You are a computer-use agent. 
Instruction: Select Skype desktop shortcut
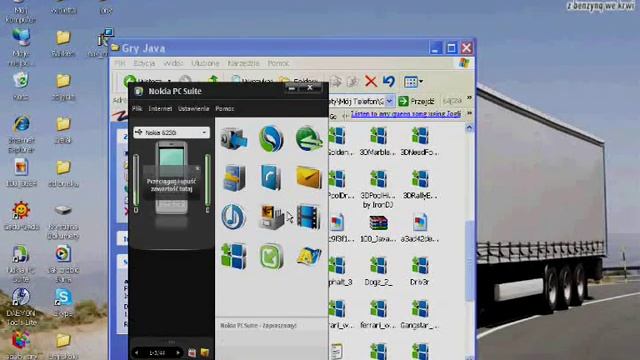click(x=63, y=302)
